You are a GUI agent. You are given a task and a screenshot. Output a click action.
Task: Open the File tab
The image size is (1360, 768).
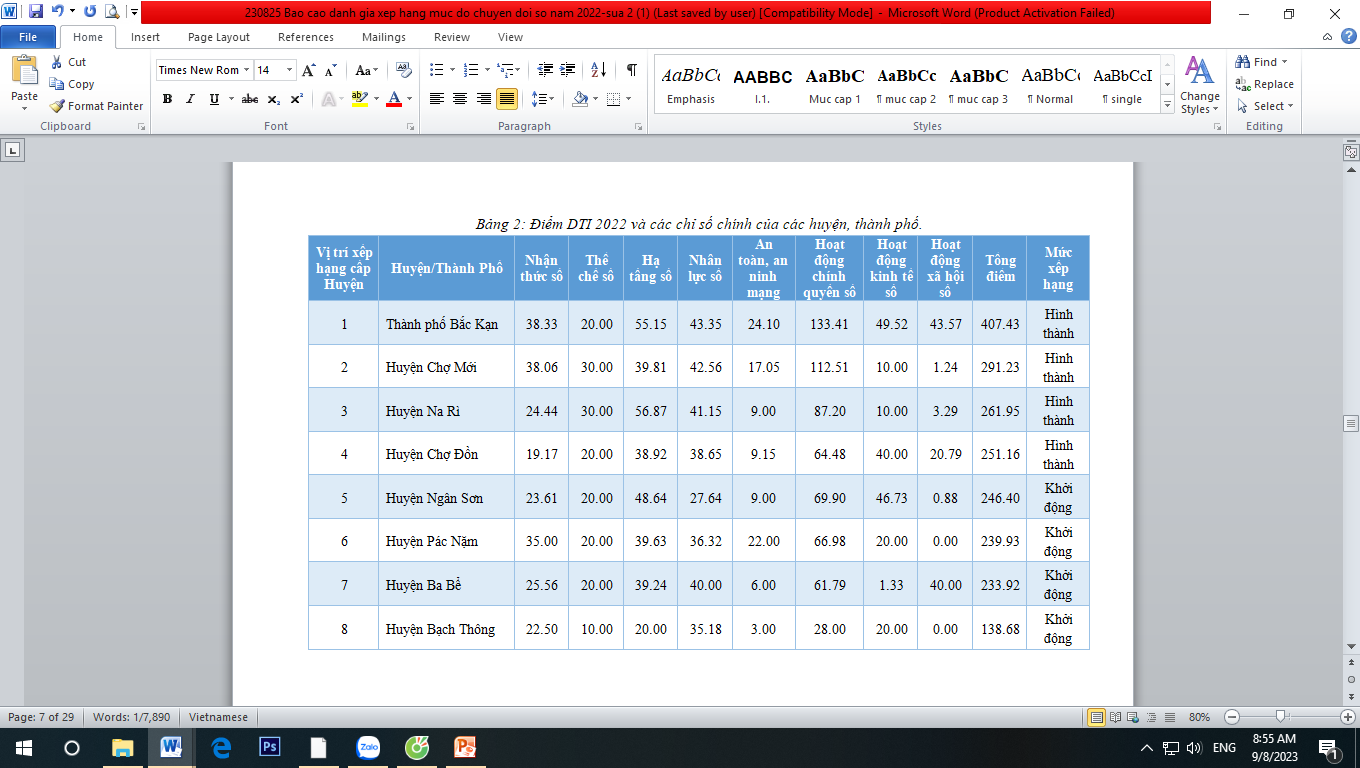coord(28,37)
